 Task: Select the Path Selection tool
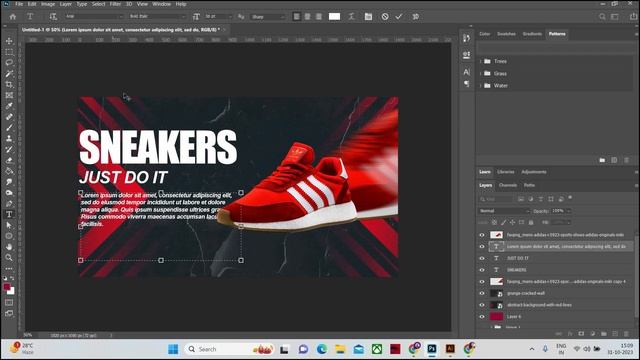point(9,225)
